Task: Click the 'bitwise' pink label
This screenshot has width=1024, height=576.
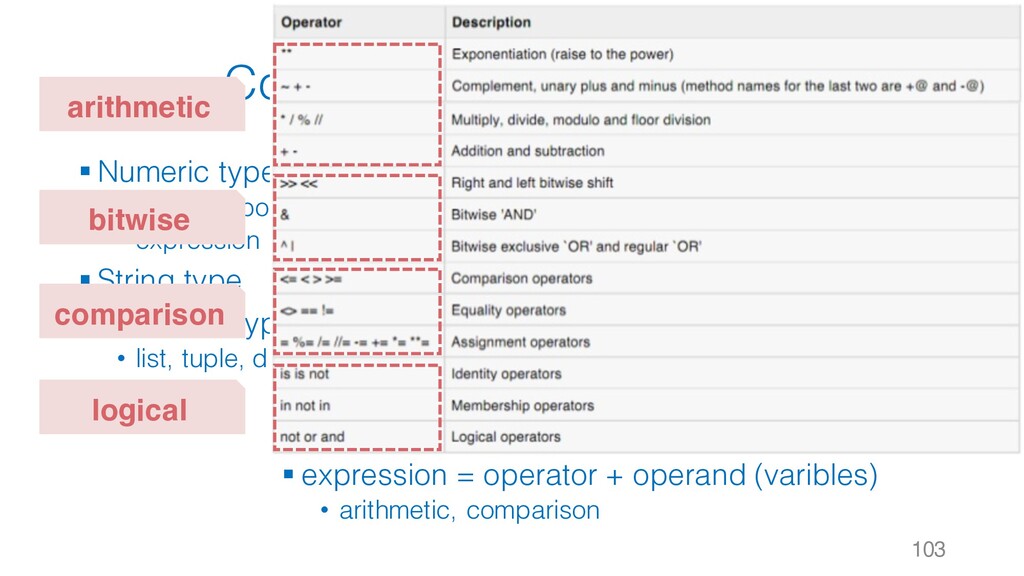Action: 140,219
